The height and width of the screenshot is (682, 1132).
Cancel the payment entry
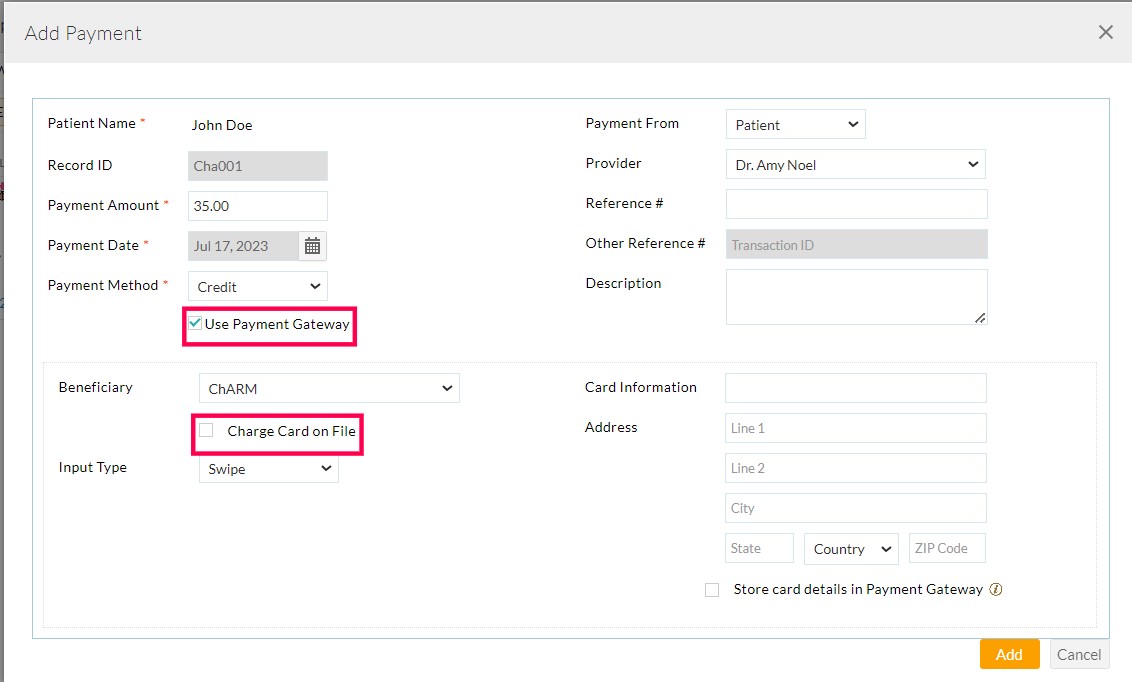[1079, 654]
